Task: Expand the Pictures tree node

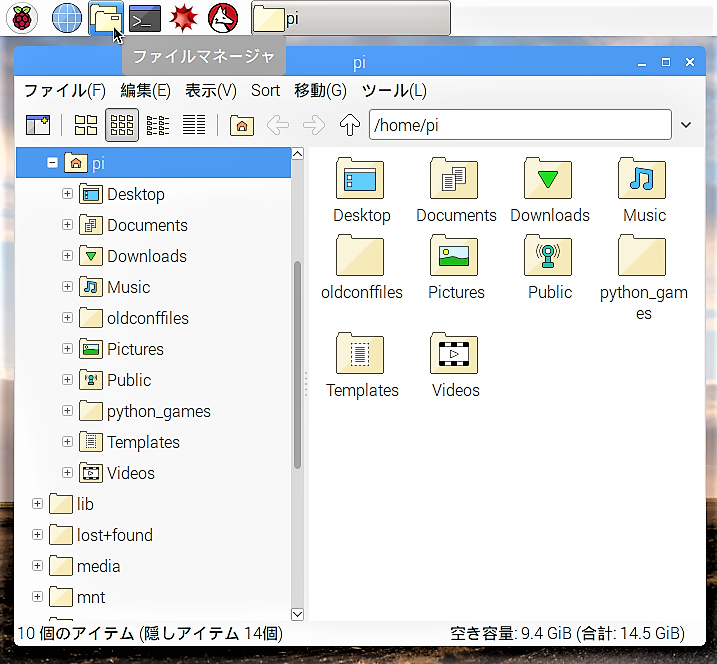Action: coord(67,349)
